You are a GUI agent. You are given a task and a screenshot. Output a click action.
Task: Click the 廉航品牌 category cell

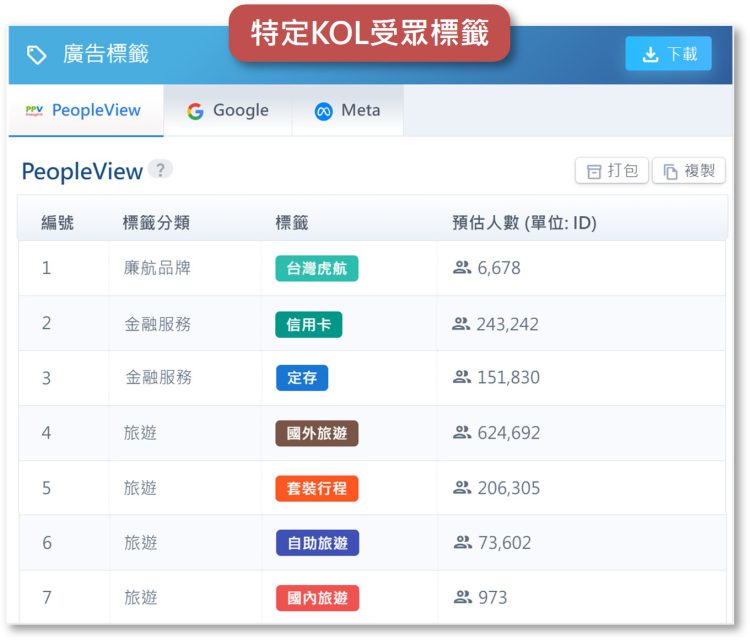pyautogui.click(x=157, y=268)
